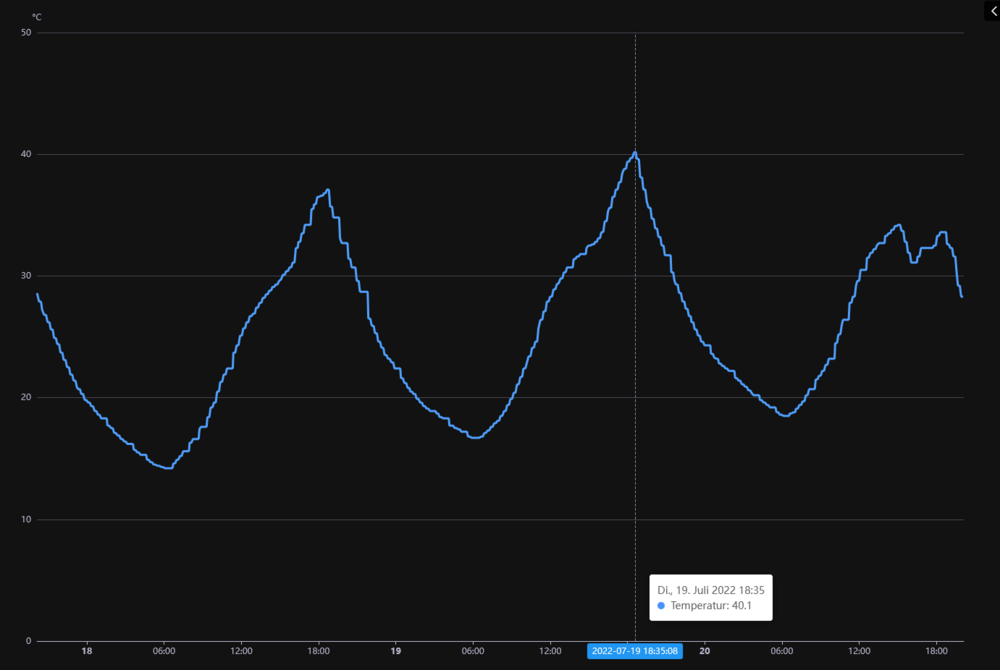Click the 06:00 tick following day 20

[782, 650]
